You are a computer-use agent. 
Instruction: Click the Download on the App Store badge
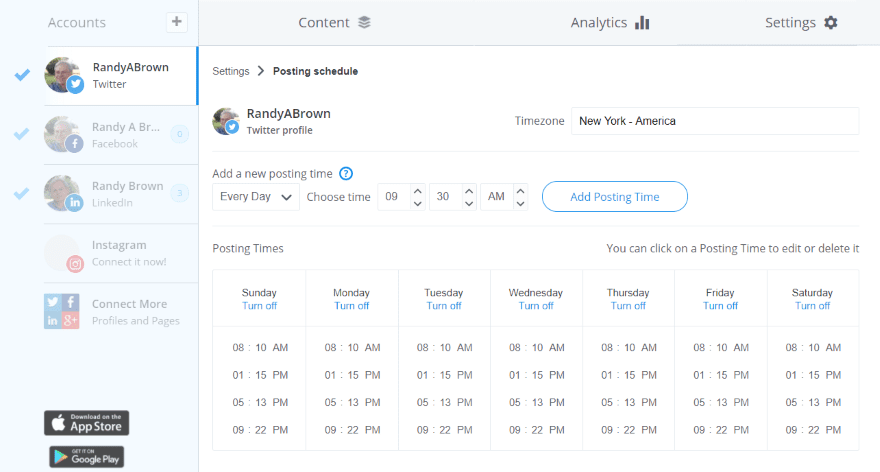[x=86, y=422]
